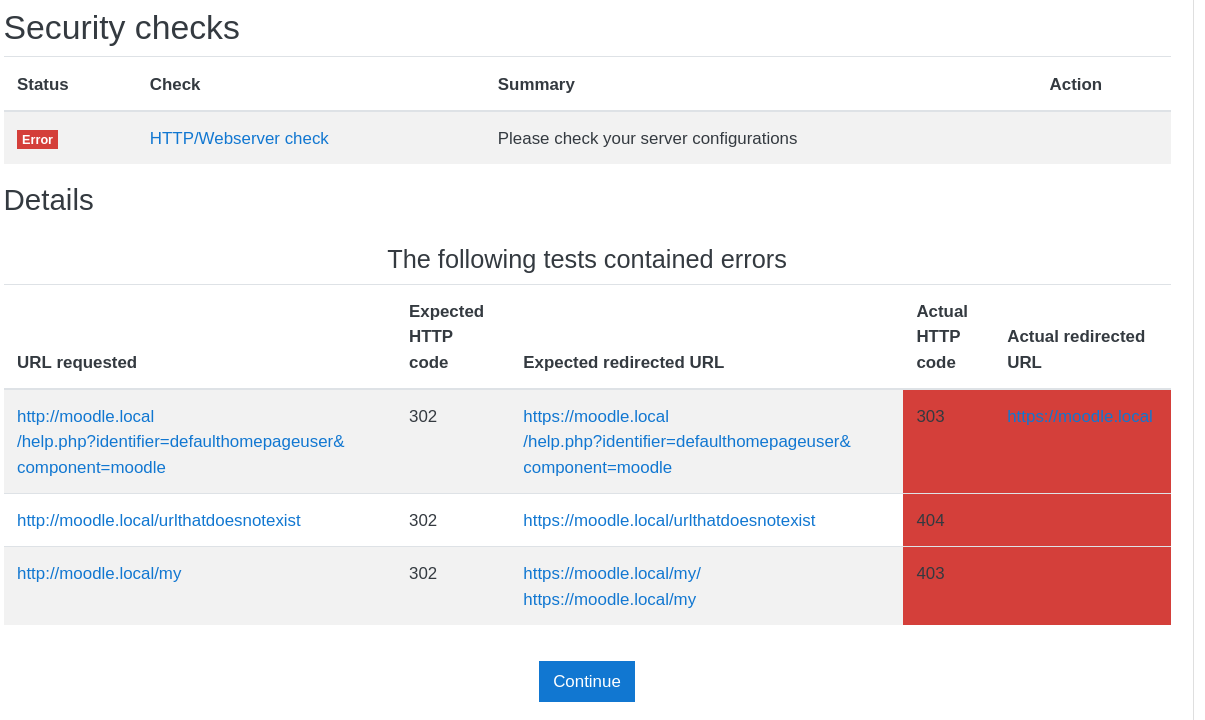1205x720 pixels.
Task: Select expected code 302 in urlthatdoesnotexist row
Action: pos(423,520)
